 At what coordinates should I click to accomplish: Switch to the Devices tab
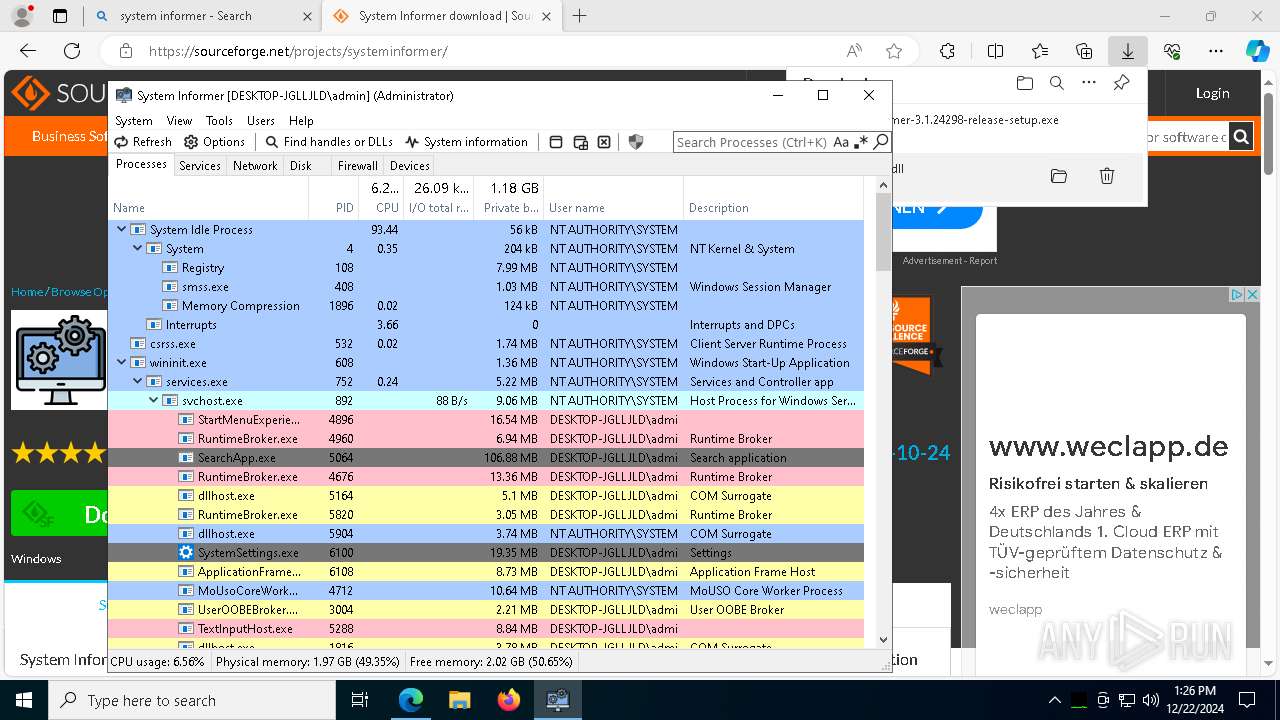pyautogui.click(x=410, y=166)
